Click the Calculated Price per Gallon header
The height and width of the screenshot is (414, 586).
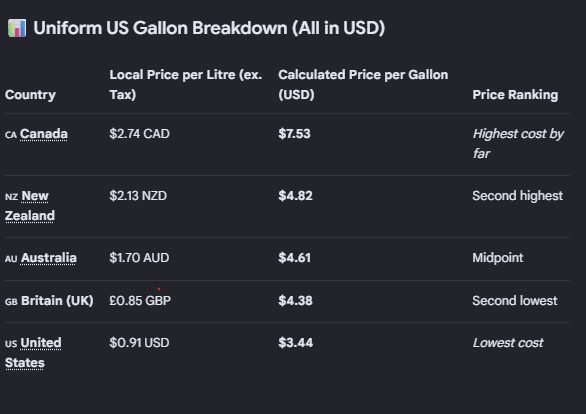(x=363, y=85)
